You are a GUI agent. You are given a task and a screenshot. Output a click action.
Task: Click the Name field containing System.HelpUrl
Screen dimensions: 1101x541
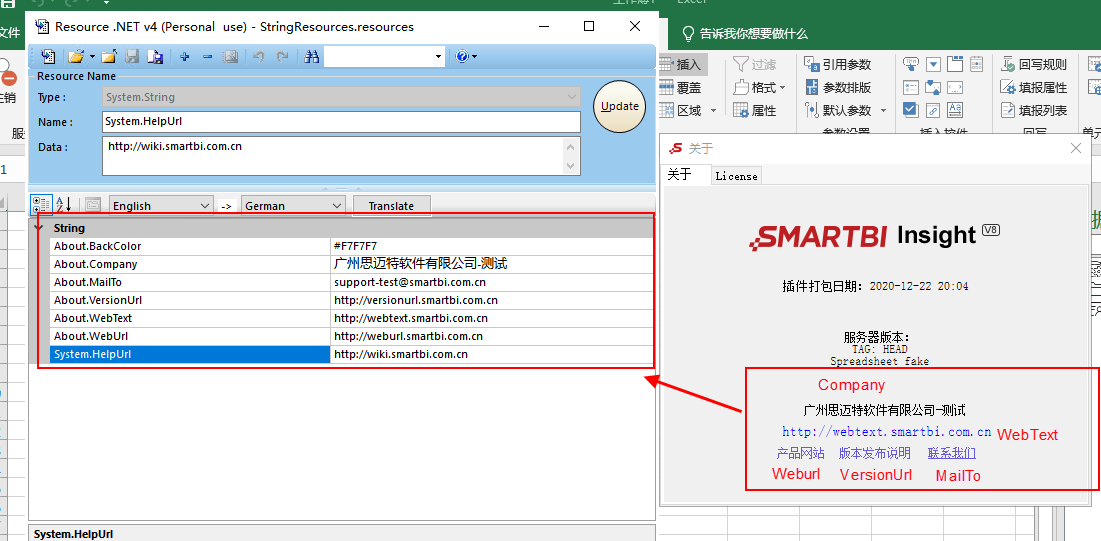[x=341, y=122]
